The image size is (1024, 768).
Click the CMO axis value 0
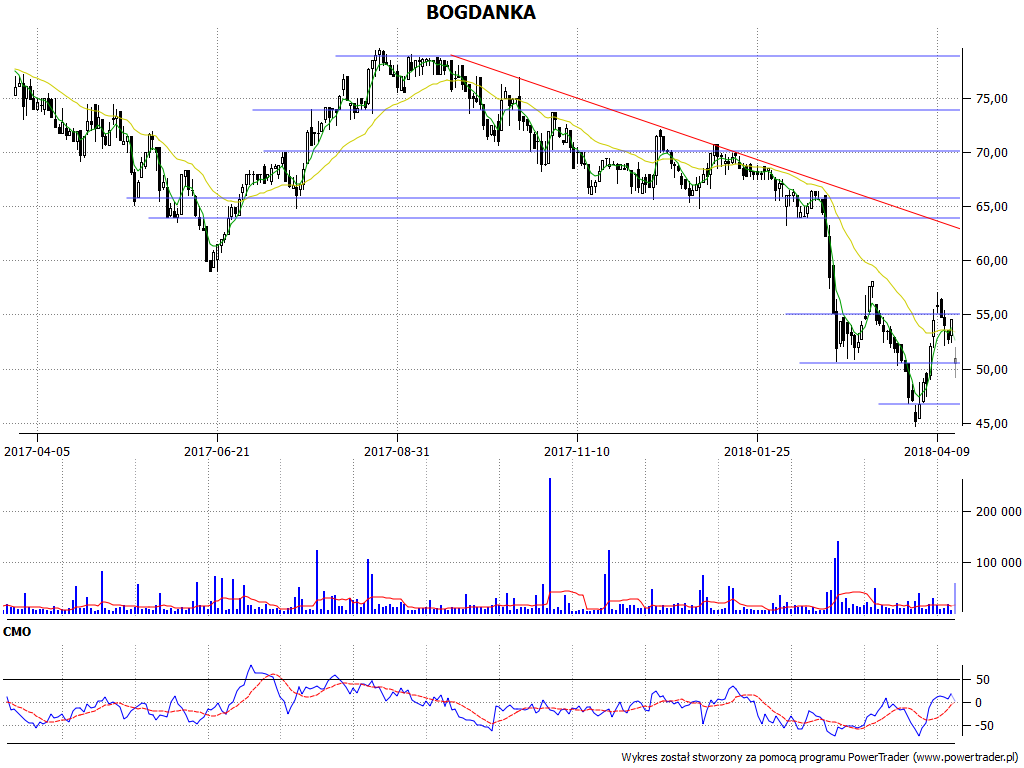[978, 703]
